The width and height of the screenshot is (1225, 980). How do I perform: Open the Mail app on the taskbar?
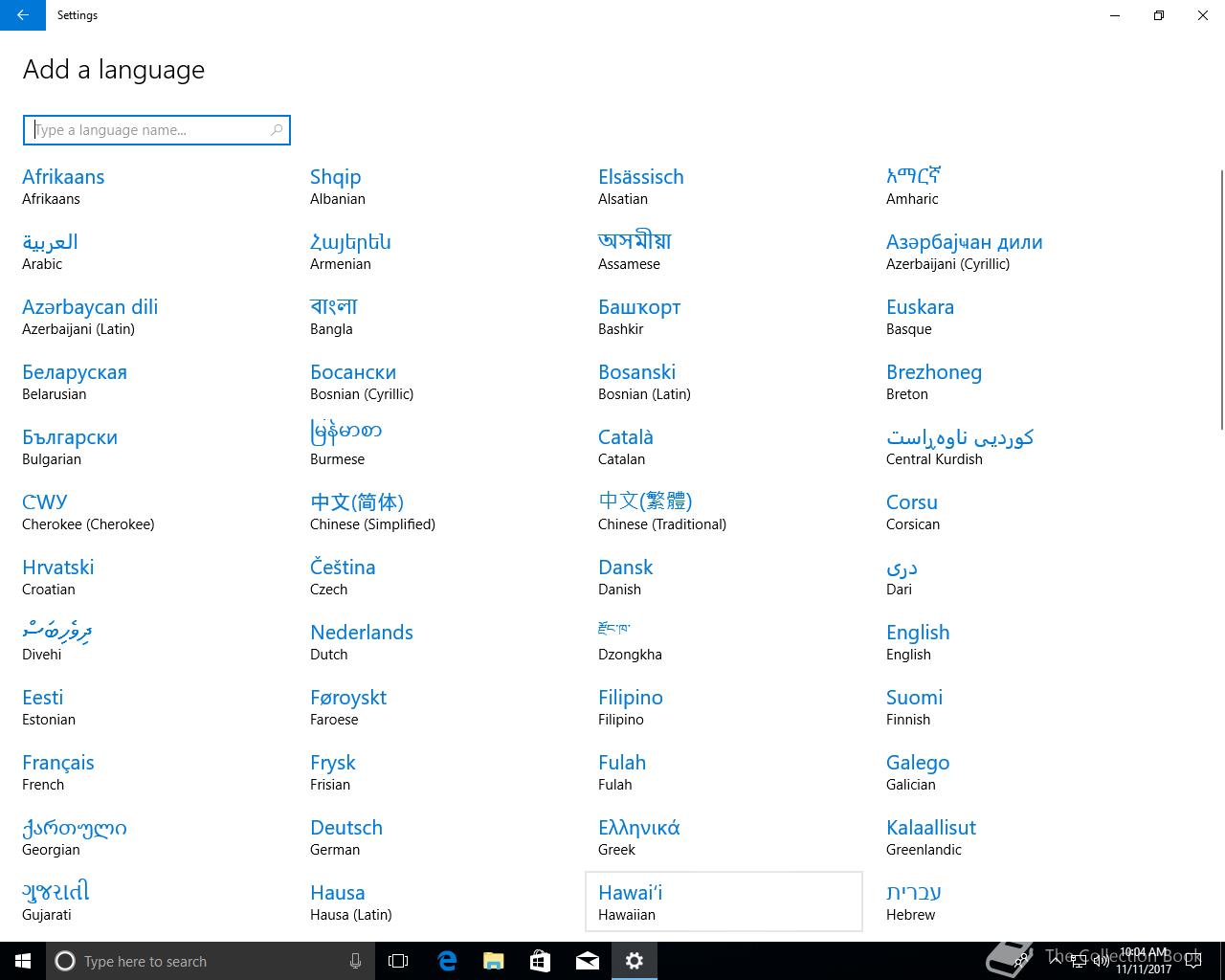click(x=587, y=961)
